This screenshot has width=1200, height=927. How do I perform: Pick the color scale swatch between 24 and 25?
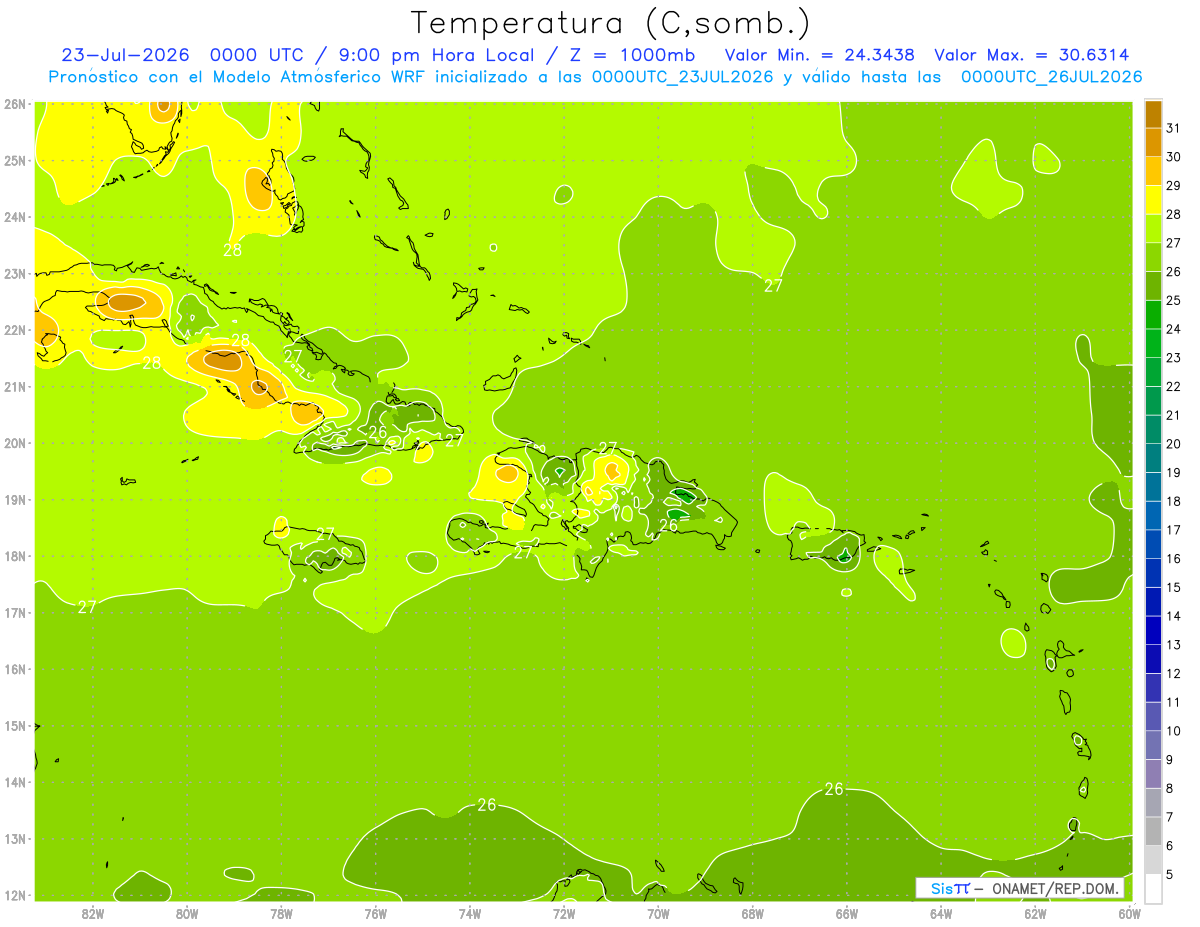point(1153,314)
